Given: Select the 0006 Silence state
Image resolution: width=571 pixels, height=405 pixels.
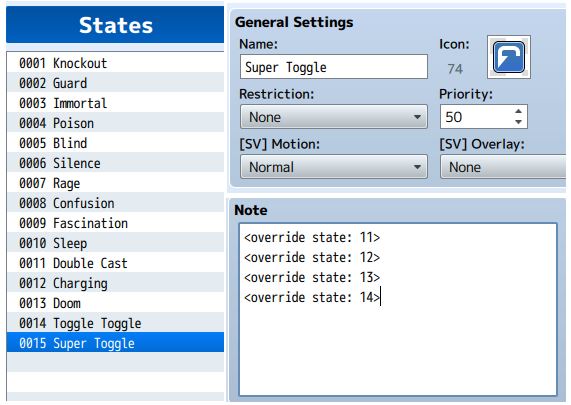Looking at the screenshot, I should [115, 163].
